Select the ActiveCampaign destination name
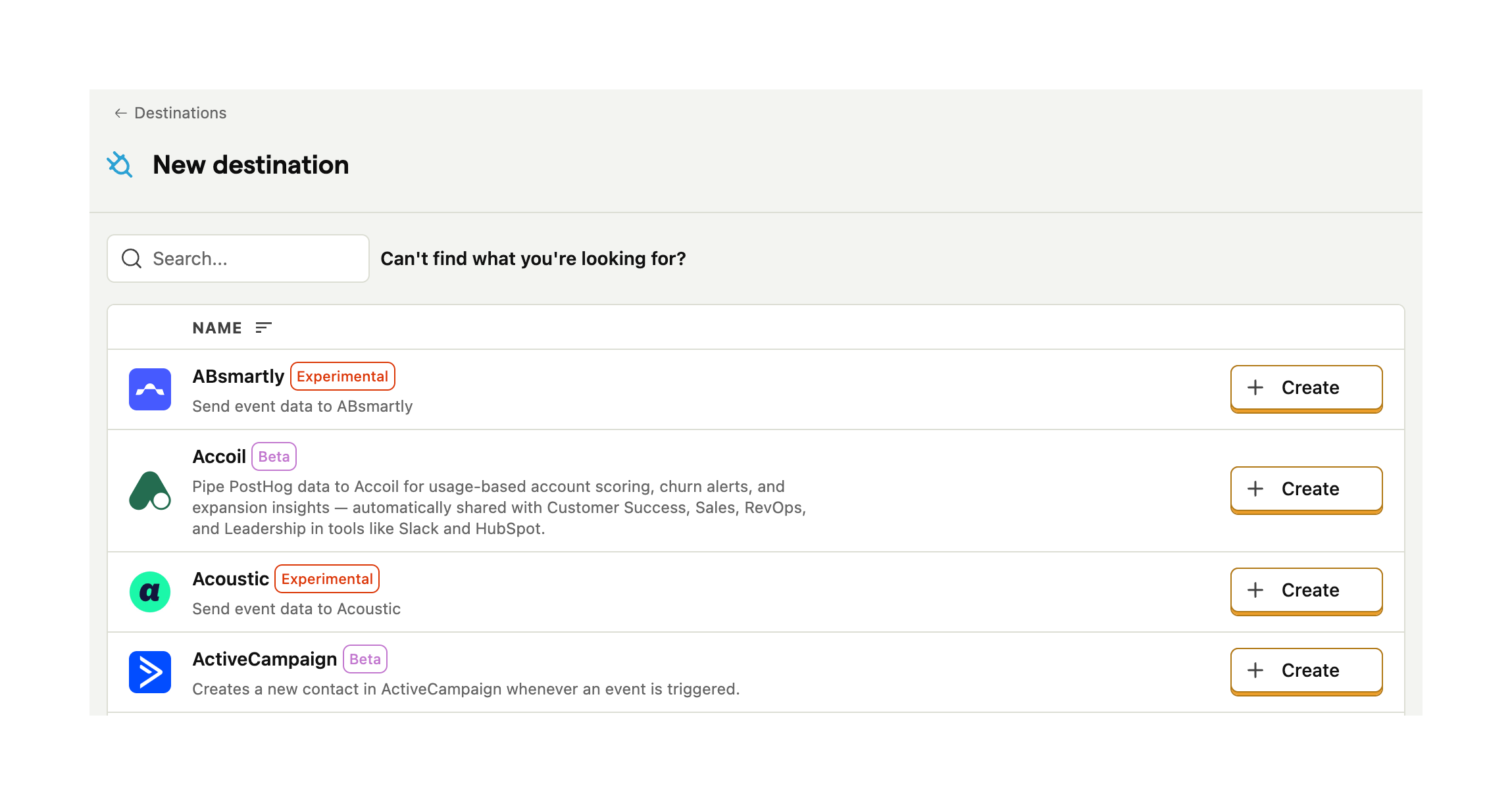 click(x=265, y=659)
